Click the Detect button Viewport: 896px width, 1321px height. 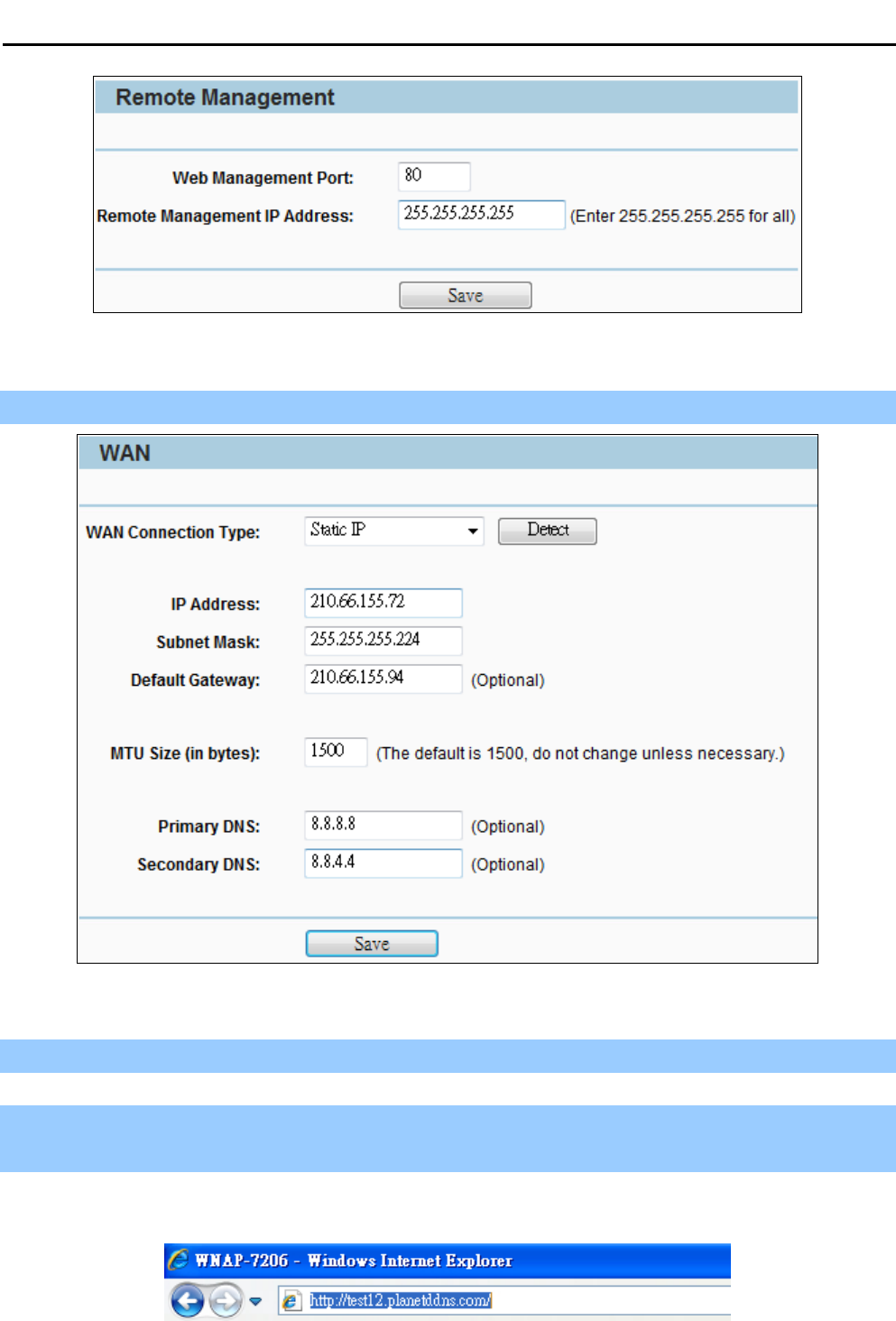[x=548, y=531]
